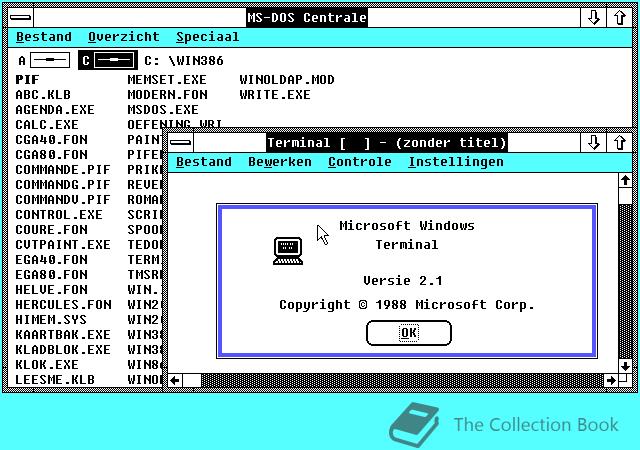Select CGA80.FON in the file list
This screenshot has height=450, width=640.
pos(51,155)
